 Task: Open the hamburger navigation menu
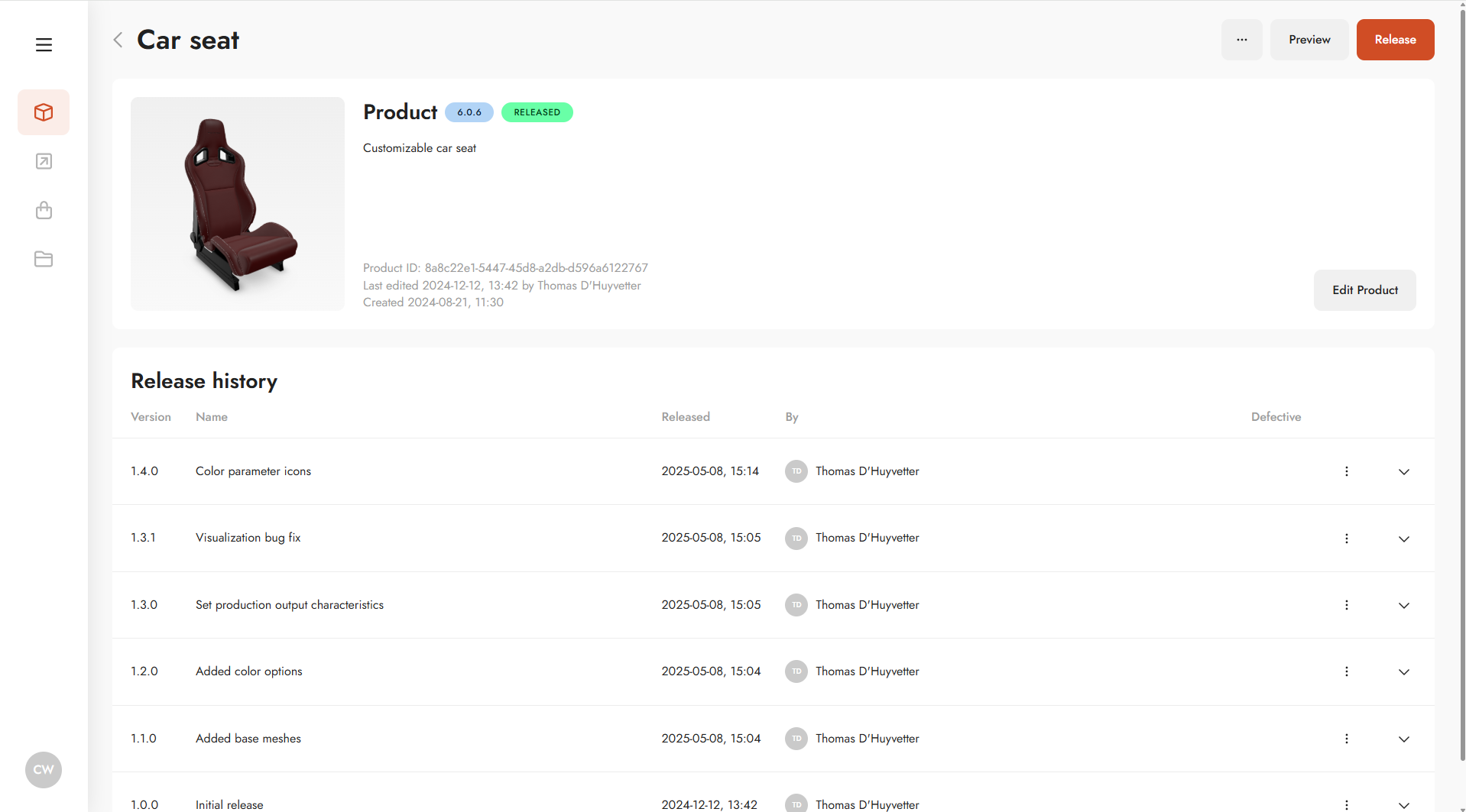[x=44, y=45]
